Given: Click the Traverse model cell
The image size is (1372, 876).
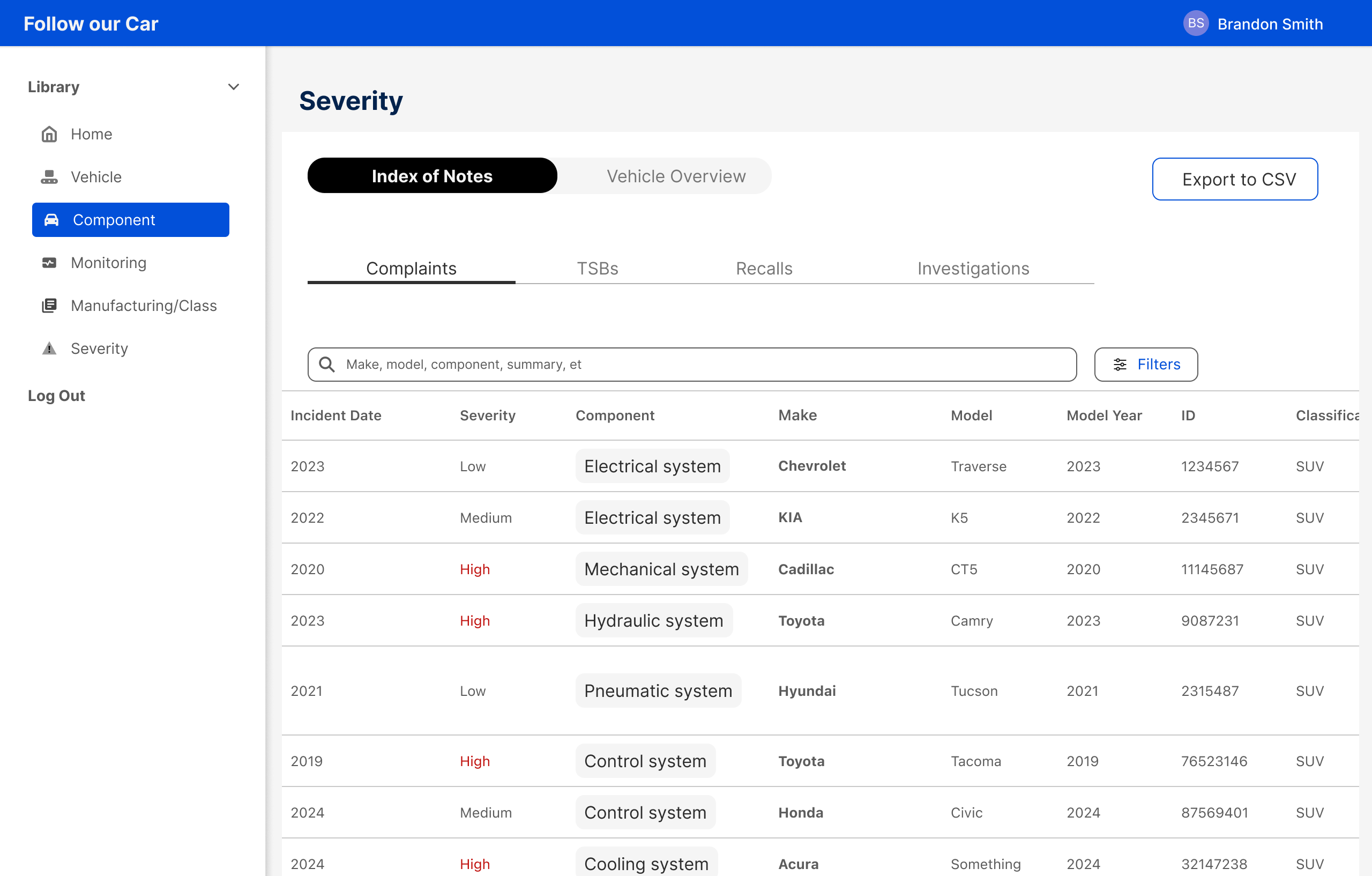Looking at the screenshot, I should (x=978, y=466).
